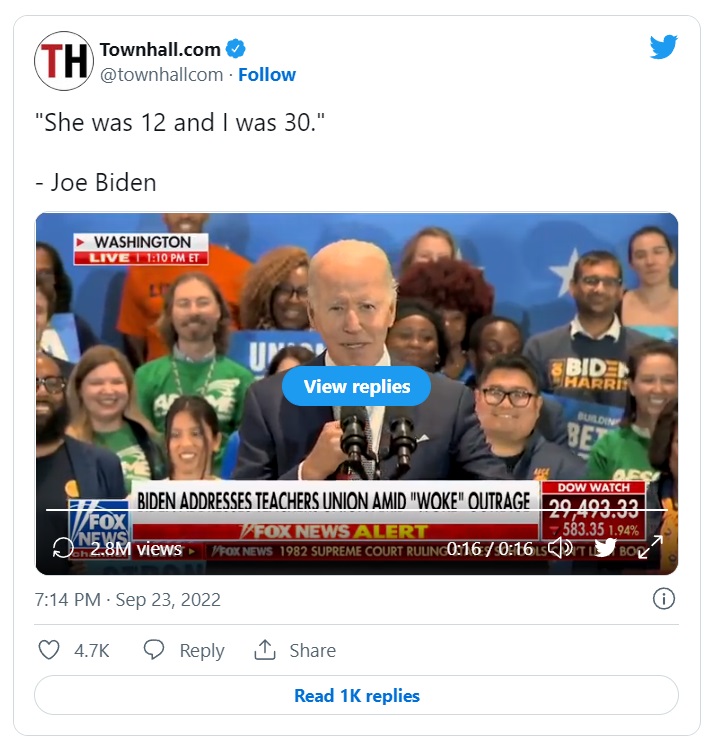The image size is (717, 753).
Task: Expand video to fullscreen
Action: tap(650, 547)
